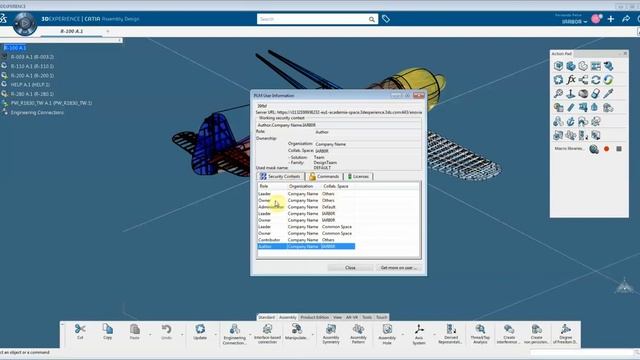Select Engineering Connections tree node
This screenshot has width=640, height=360.
pyautogui.click(x=37, y=113)
